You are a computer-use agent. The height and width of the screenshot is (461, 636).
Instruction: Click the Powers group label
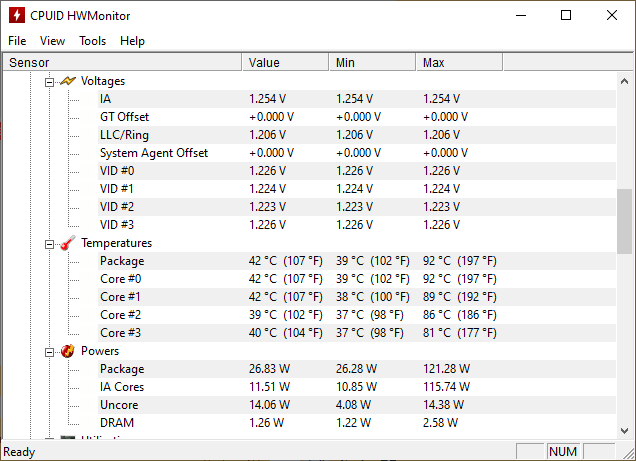100,351
